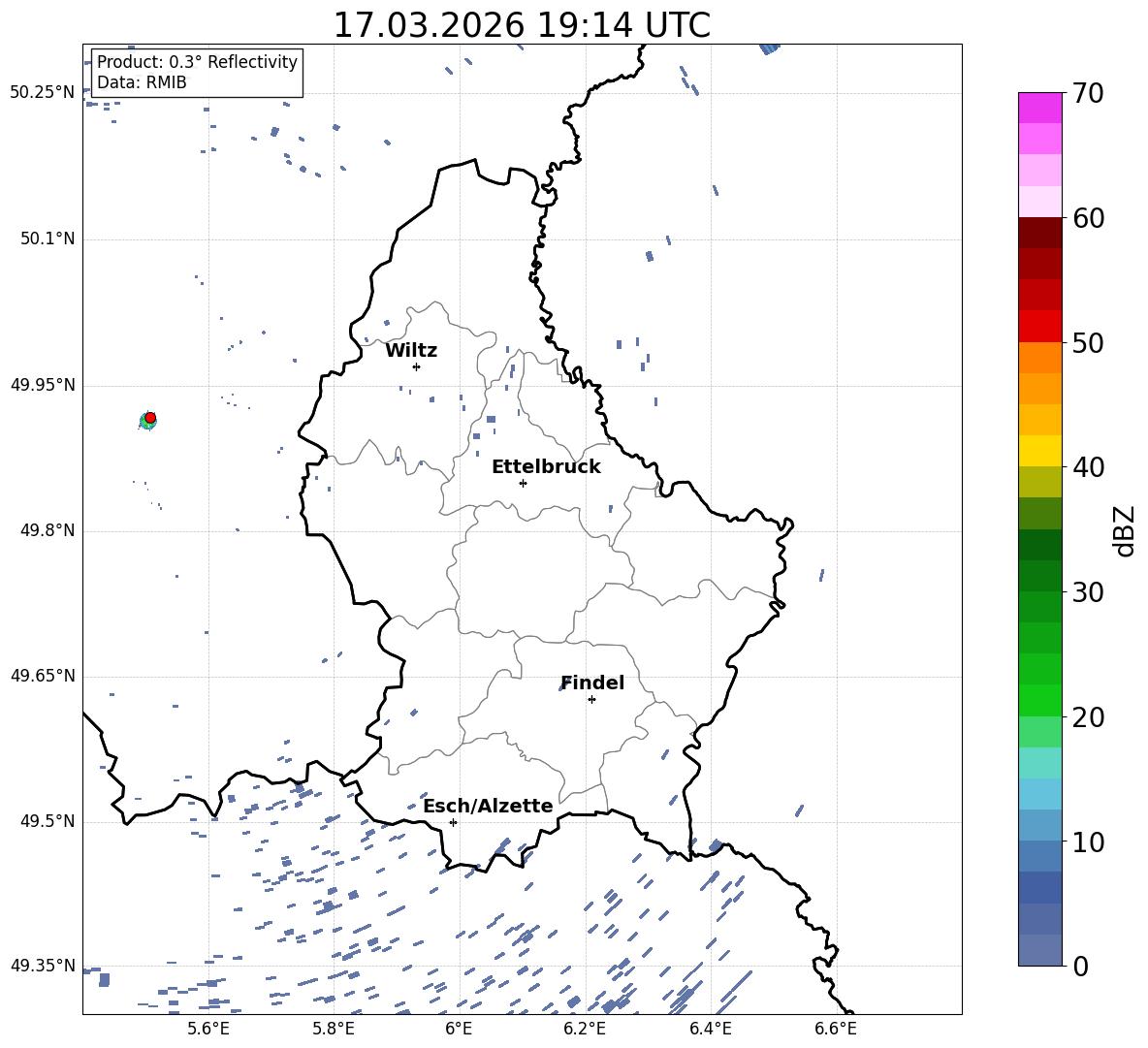Select the Esch/Alzette cross marker

pyautogui.click(x=453, y=822)
